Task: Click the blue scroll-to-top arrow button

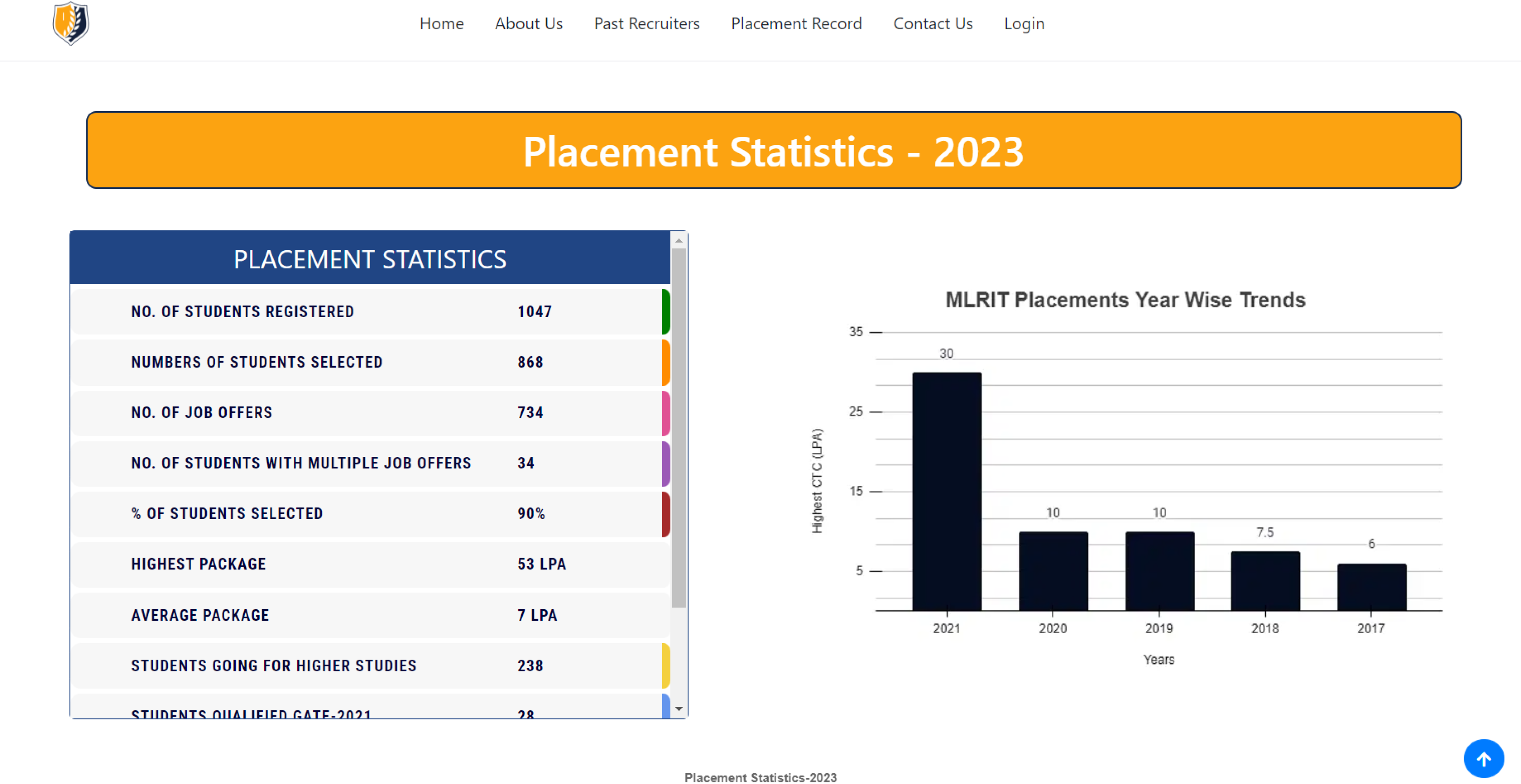Action: tap(1483, 758)
